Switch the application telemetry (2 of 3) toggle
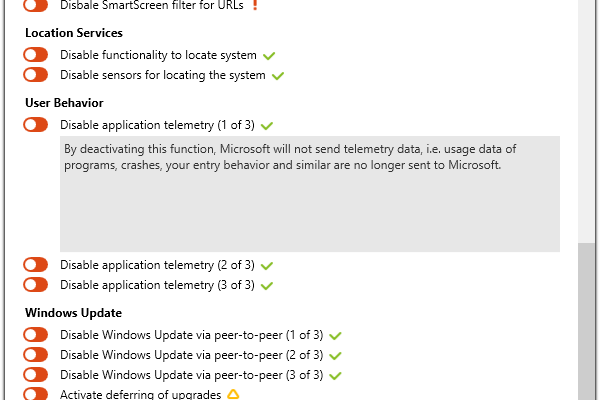 [x=36, y=265]
